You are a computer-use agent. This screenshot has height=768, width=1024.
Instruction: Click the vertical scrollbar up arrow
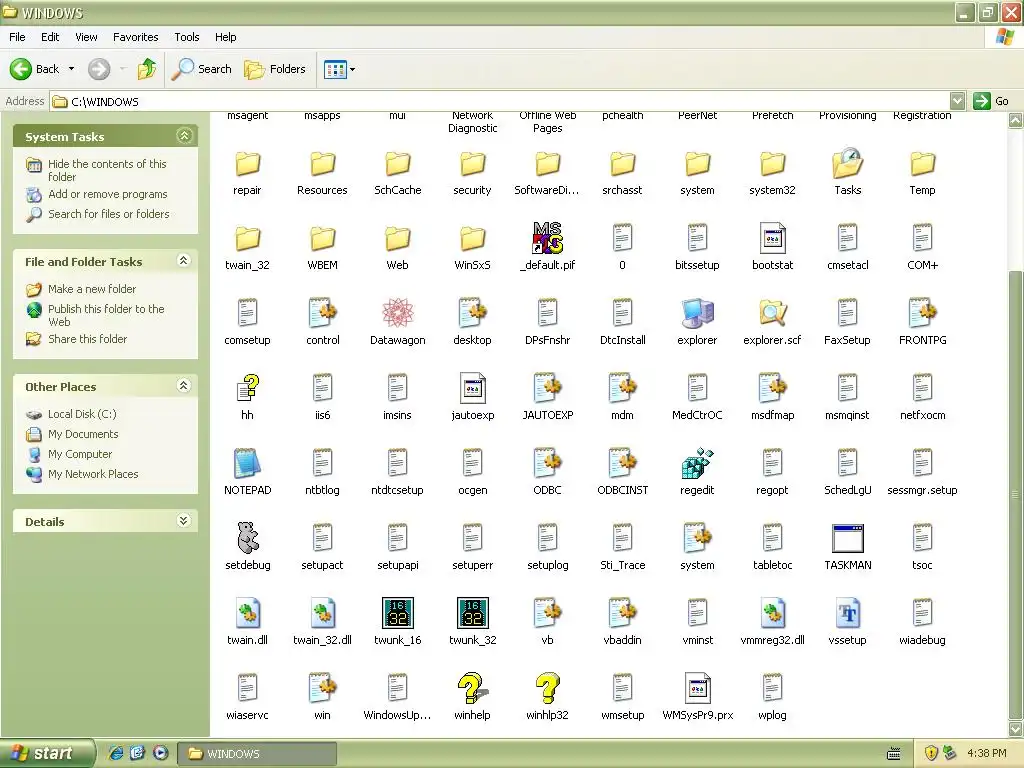click(x=1016, y=120)
